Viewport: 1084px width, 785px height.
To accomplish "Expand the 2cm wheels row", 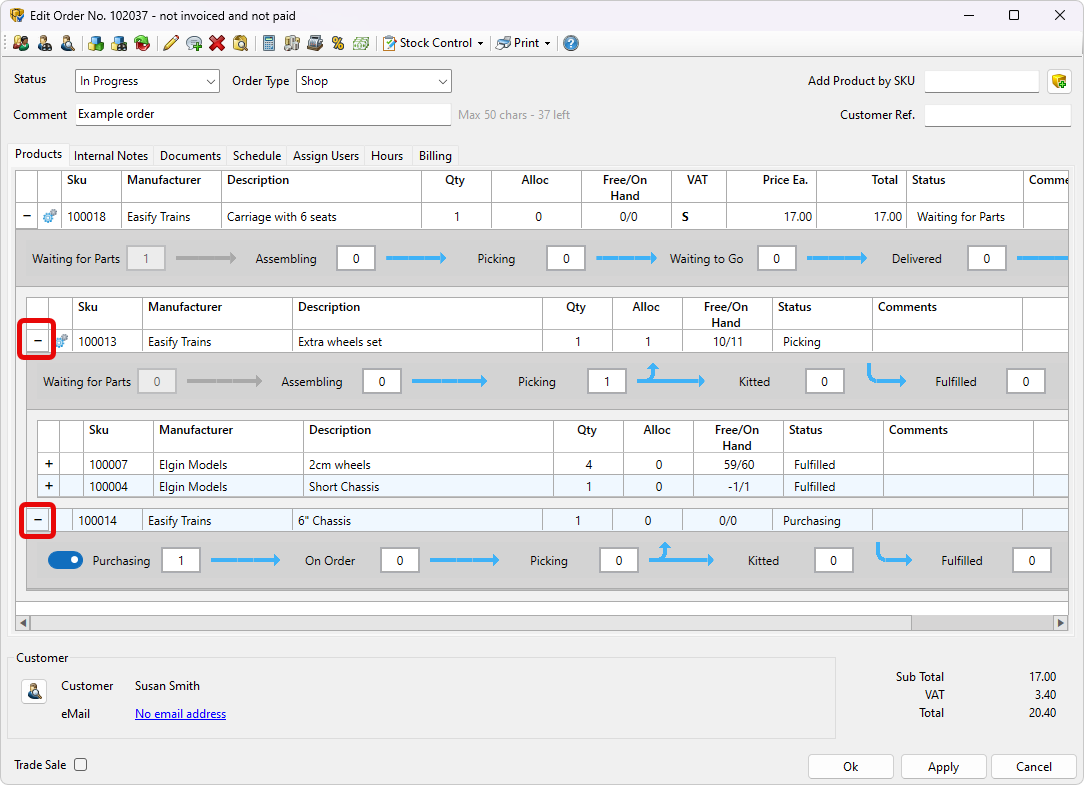I will tap(49, 464).
